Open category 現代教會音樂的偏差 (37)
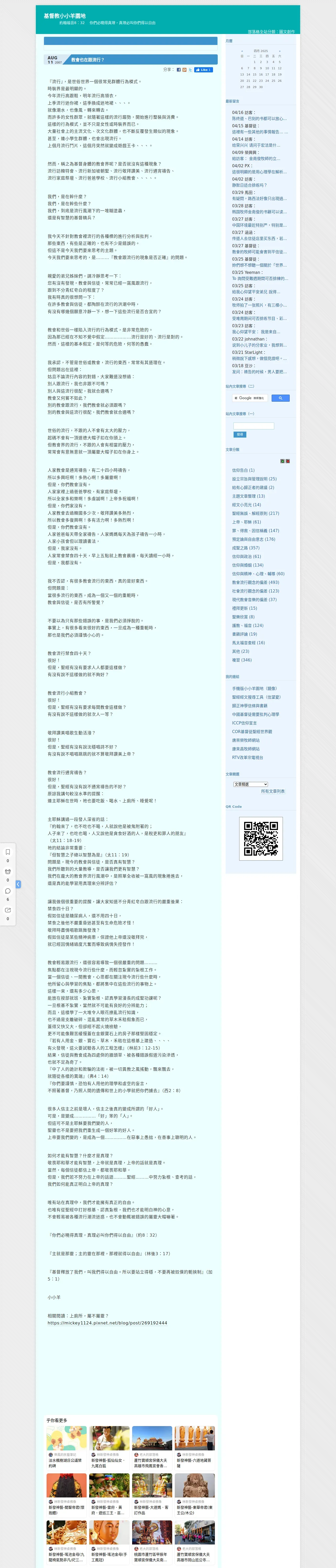This screenshot has width=336, height=1568. (x=254, y=599)
